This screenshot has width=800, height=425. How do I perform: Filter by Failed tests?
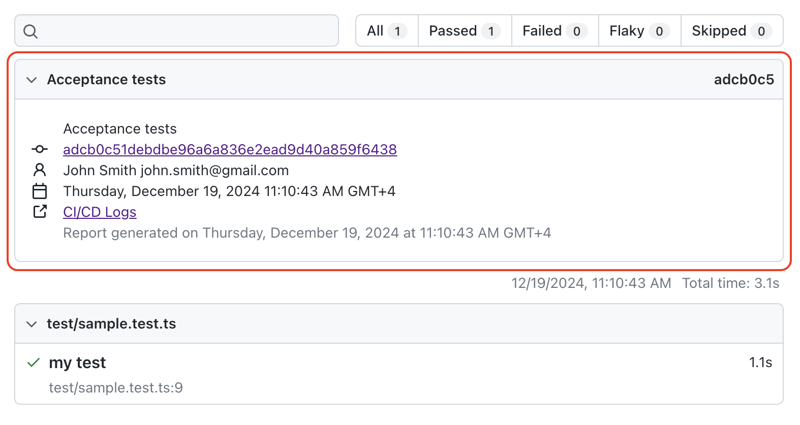click(554, 31)
